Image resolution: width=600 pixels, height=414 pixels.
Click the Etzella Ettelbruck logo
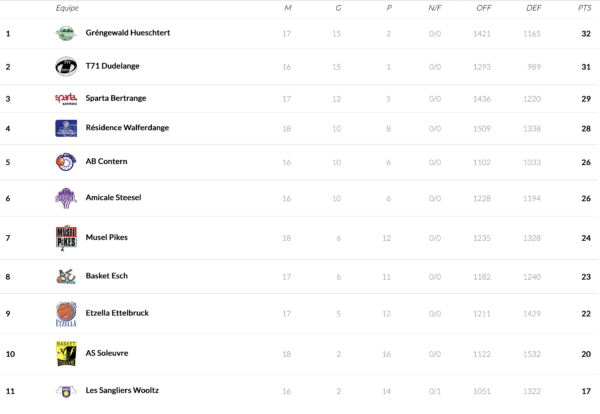tap(66, 313)
